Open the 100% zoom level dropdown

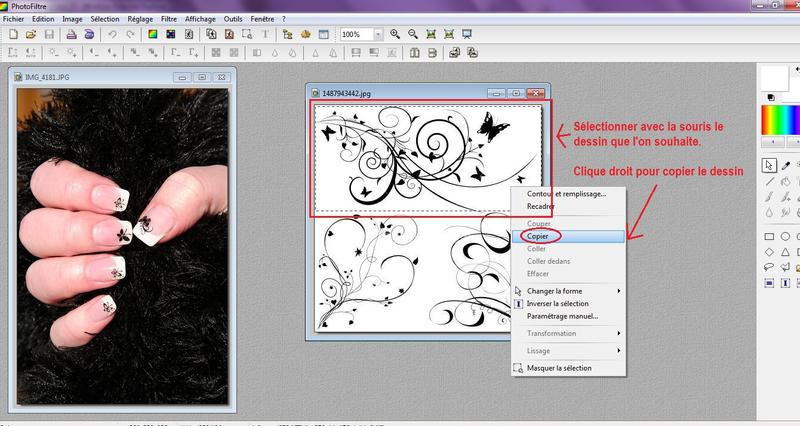coord(378,34)
